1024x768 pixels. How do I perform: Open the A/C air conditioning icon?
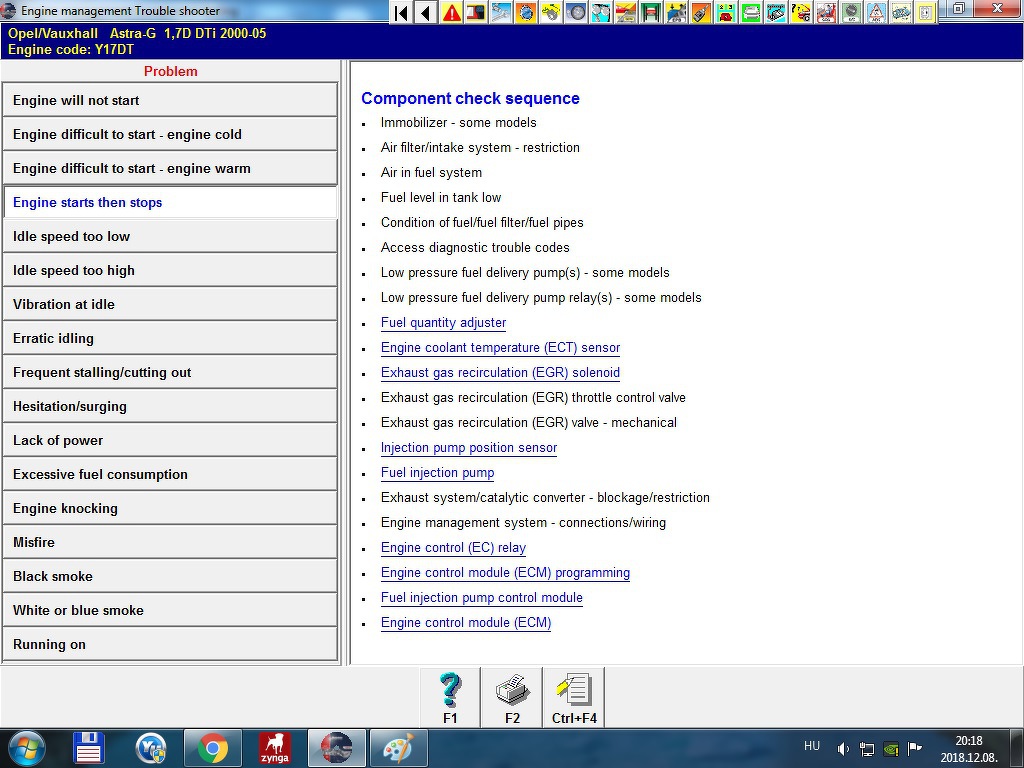pyautogui.click(x=850, y=12)
